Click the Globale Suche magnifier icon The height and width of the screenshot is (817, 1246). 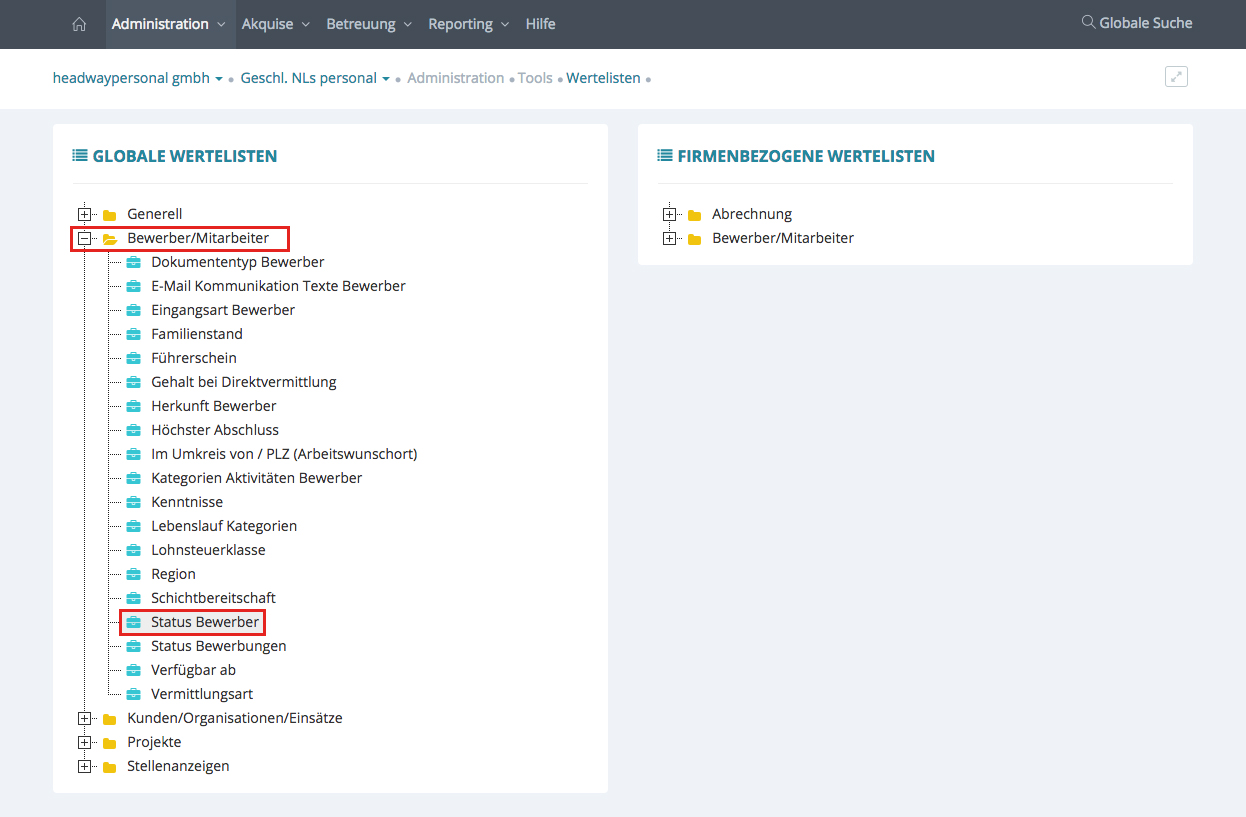point(1088,22)
